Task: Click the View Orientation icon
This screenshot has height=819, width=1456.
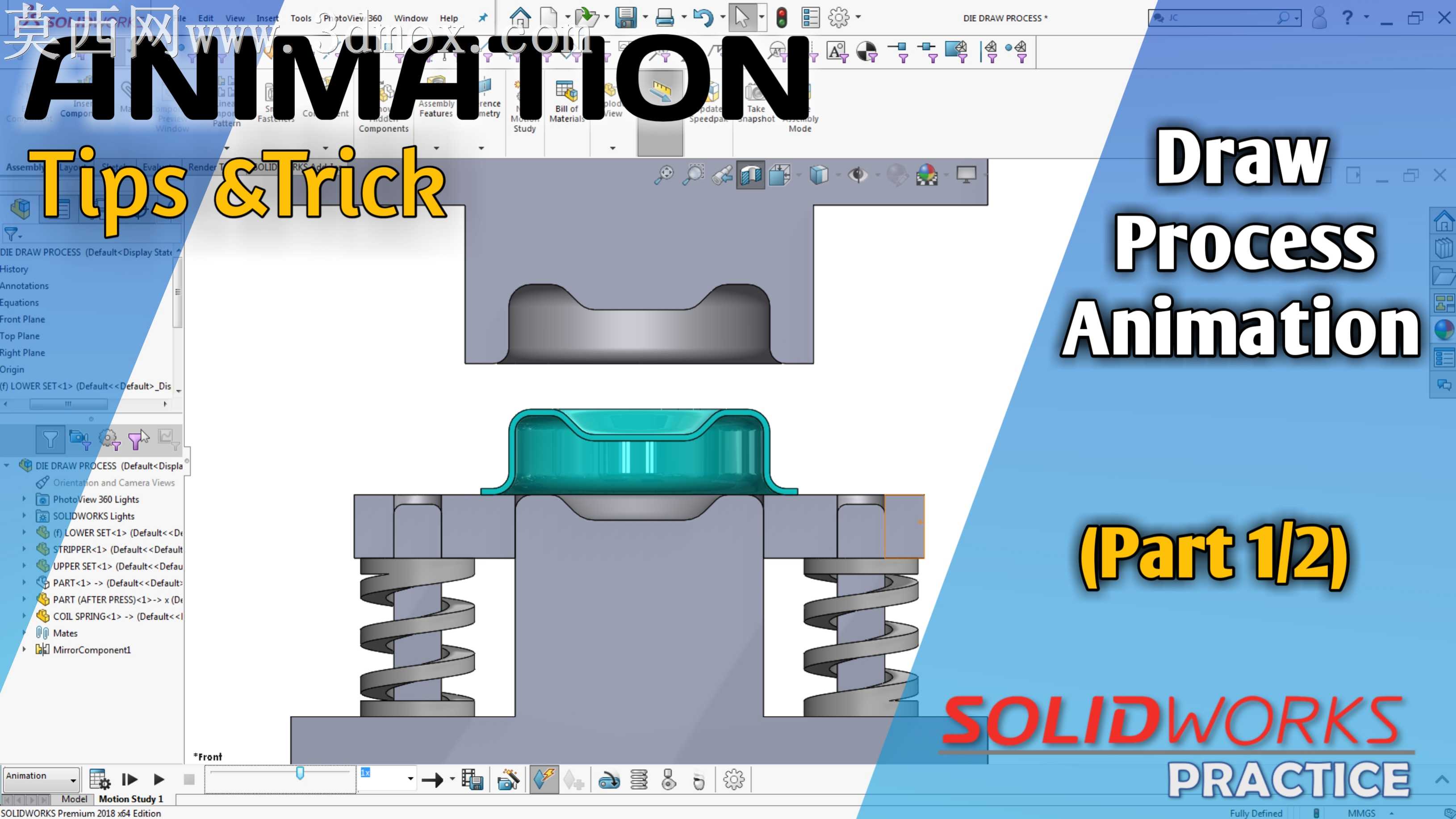Action: 780,175
